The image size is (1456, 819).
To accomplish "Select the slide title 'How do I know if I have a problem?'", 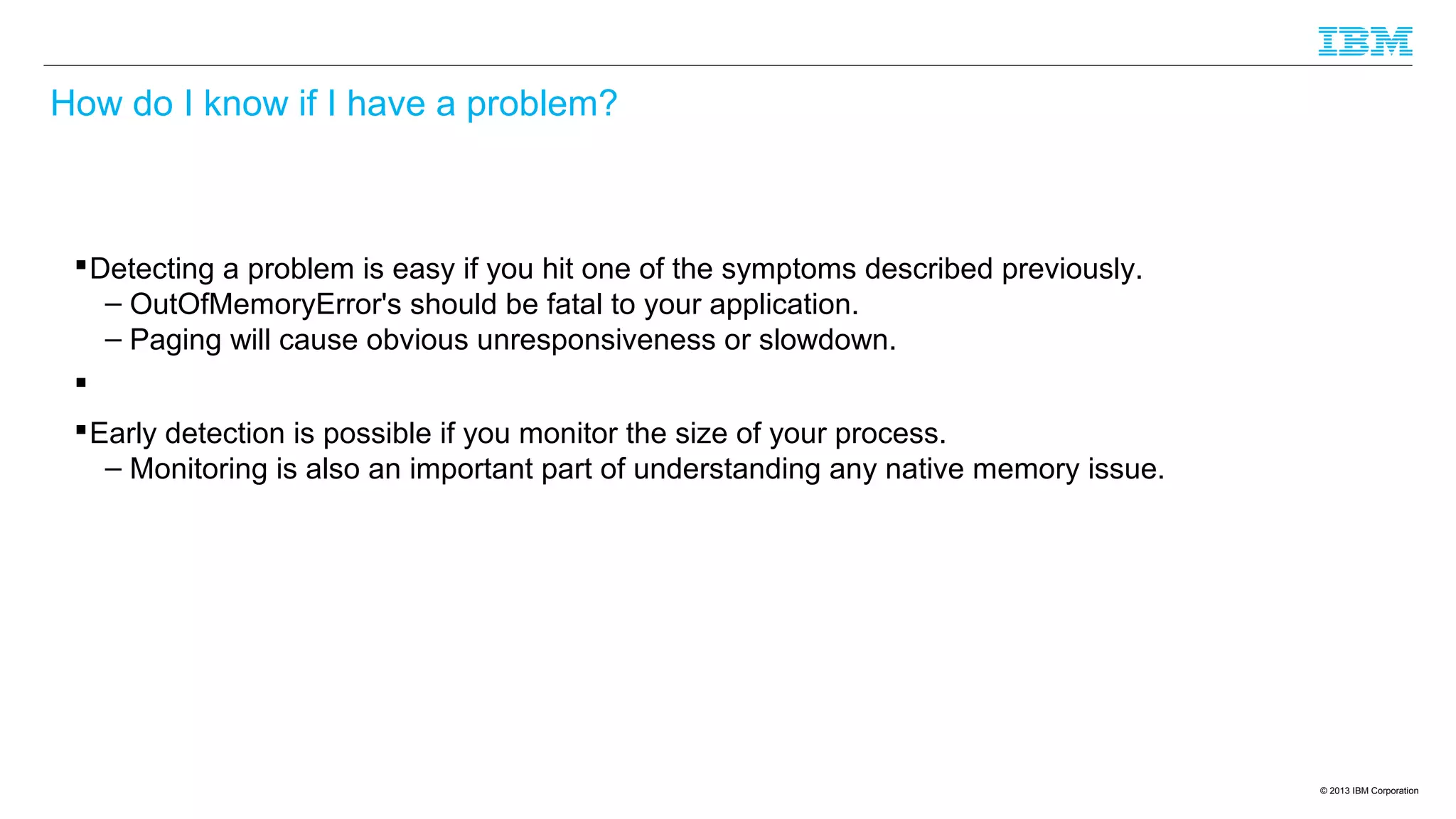I will [333, 104].
